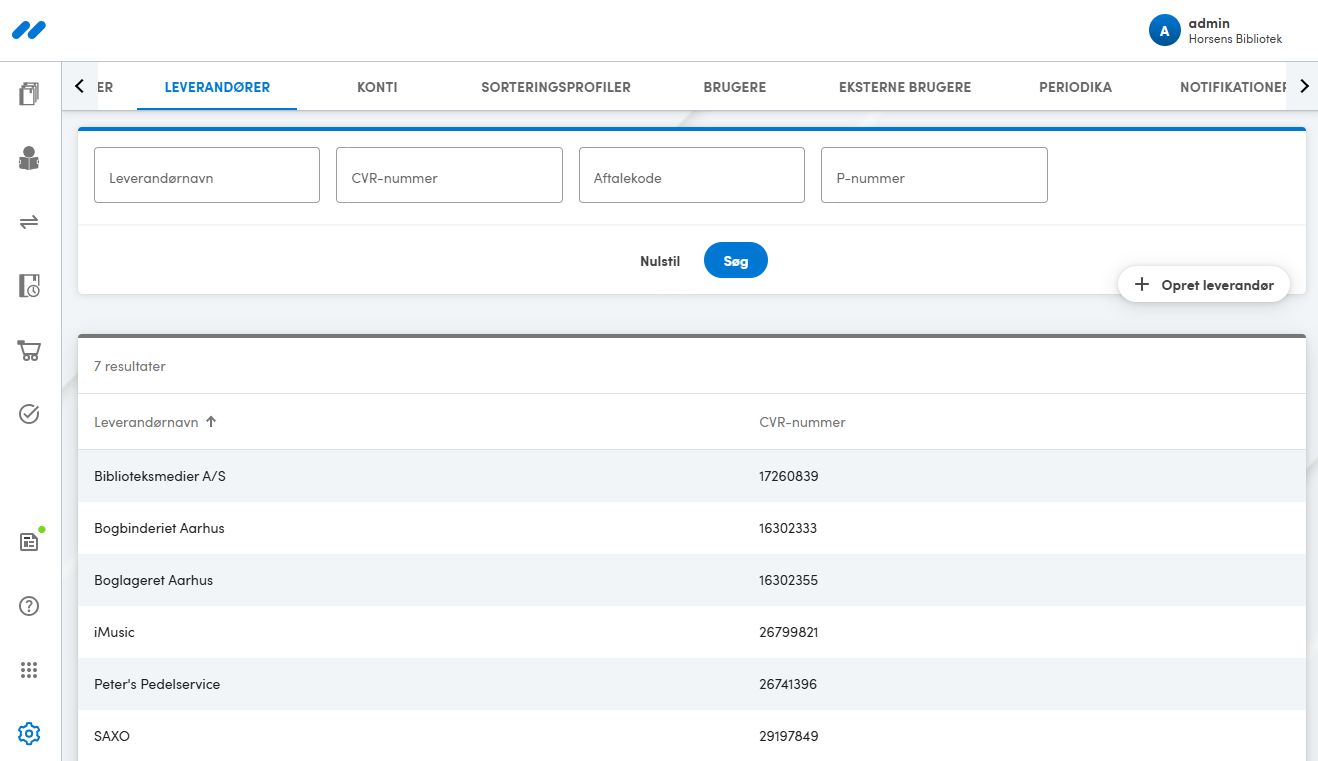Open the patron reader sidebar icon
This screenshot has width=1318, height=761.
coord(29,158)
